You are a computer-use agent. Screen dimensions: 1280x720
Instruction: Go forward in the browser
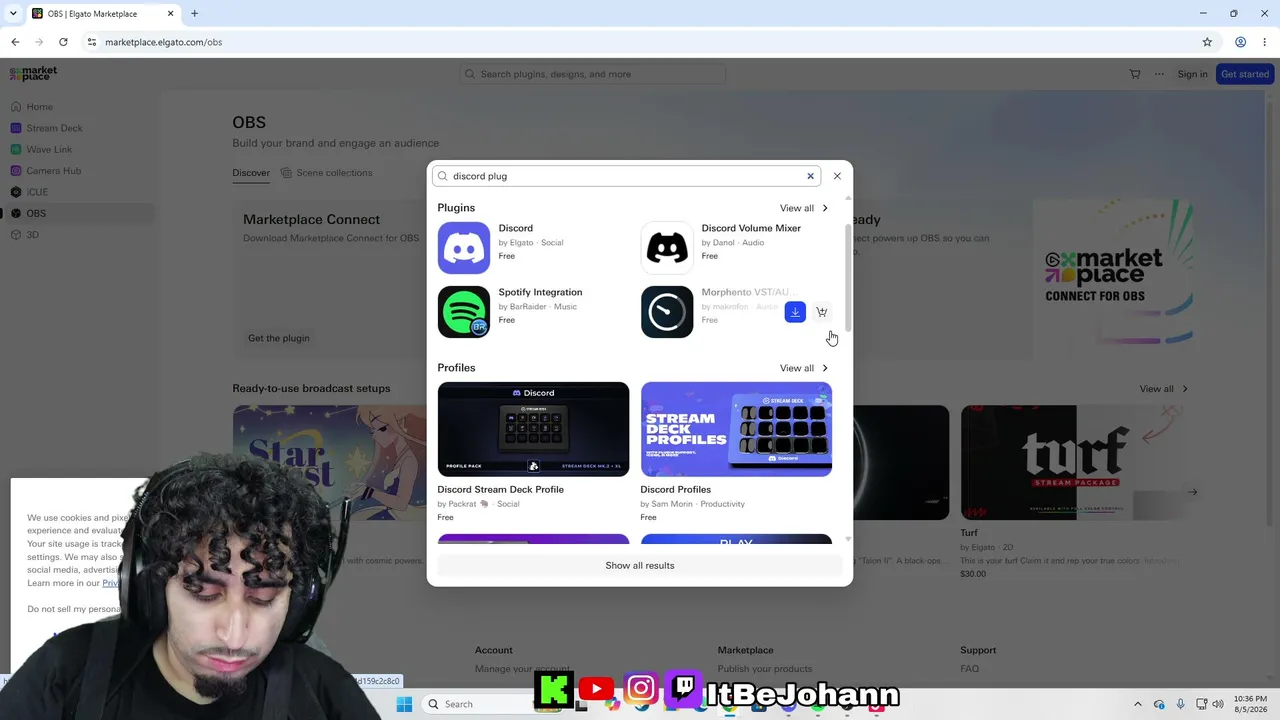[39, 42]
